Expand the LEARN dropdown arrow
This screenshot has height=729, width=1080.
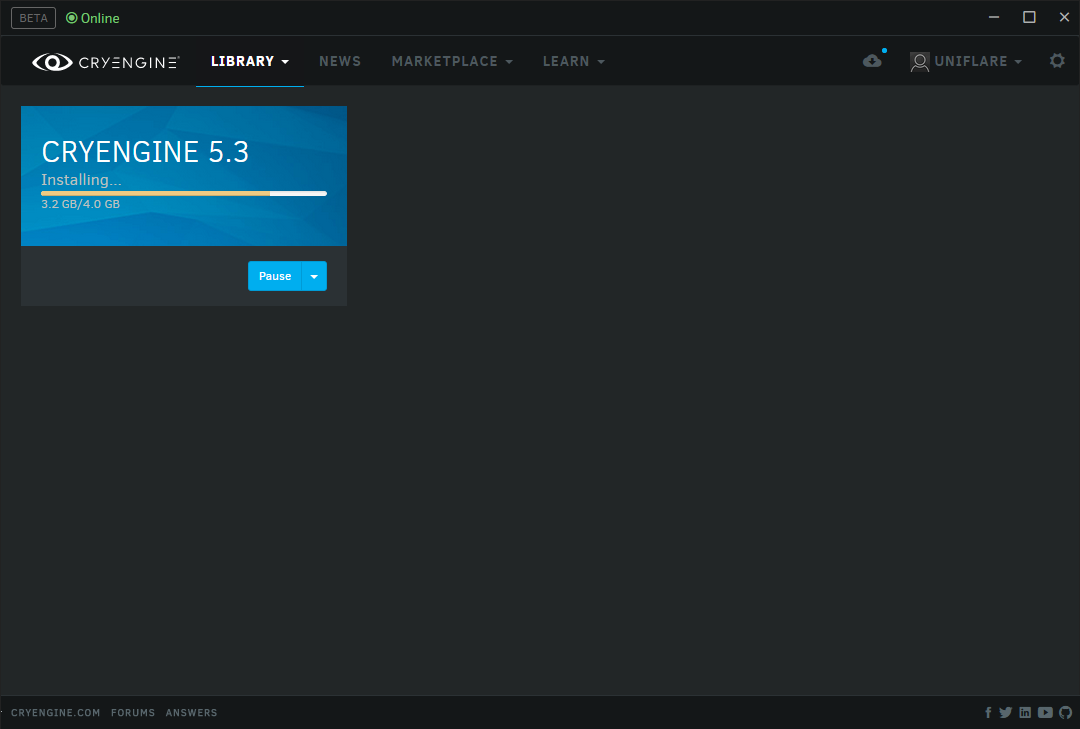point(601,62)
